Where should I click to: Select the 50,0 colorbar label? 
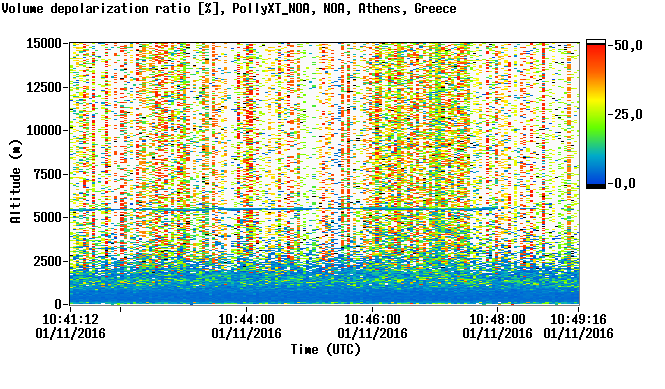click(628, 45)
